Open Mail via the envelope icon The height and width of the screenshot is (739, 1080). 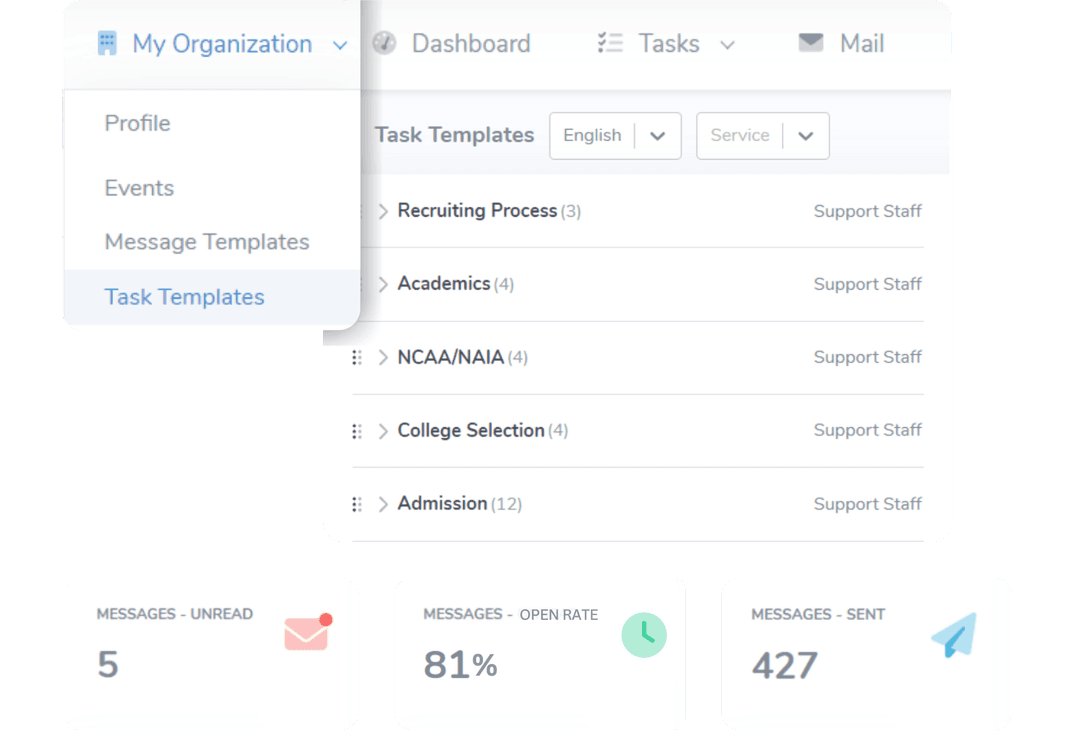[810, 43]
